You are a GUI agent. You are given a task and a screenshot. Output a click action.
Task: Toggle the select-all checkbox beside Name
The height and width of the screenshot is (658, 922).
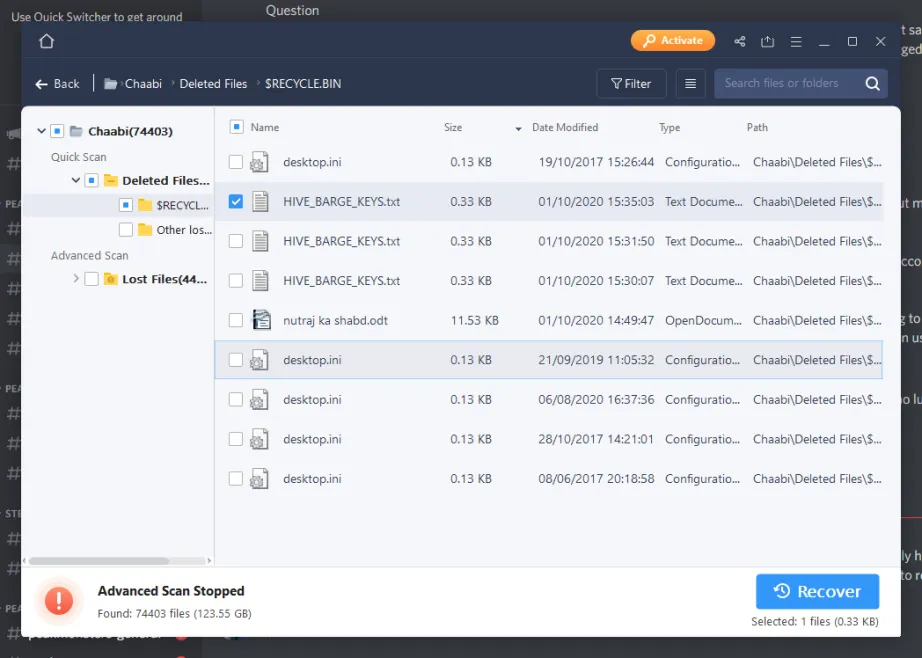236,126
